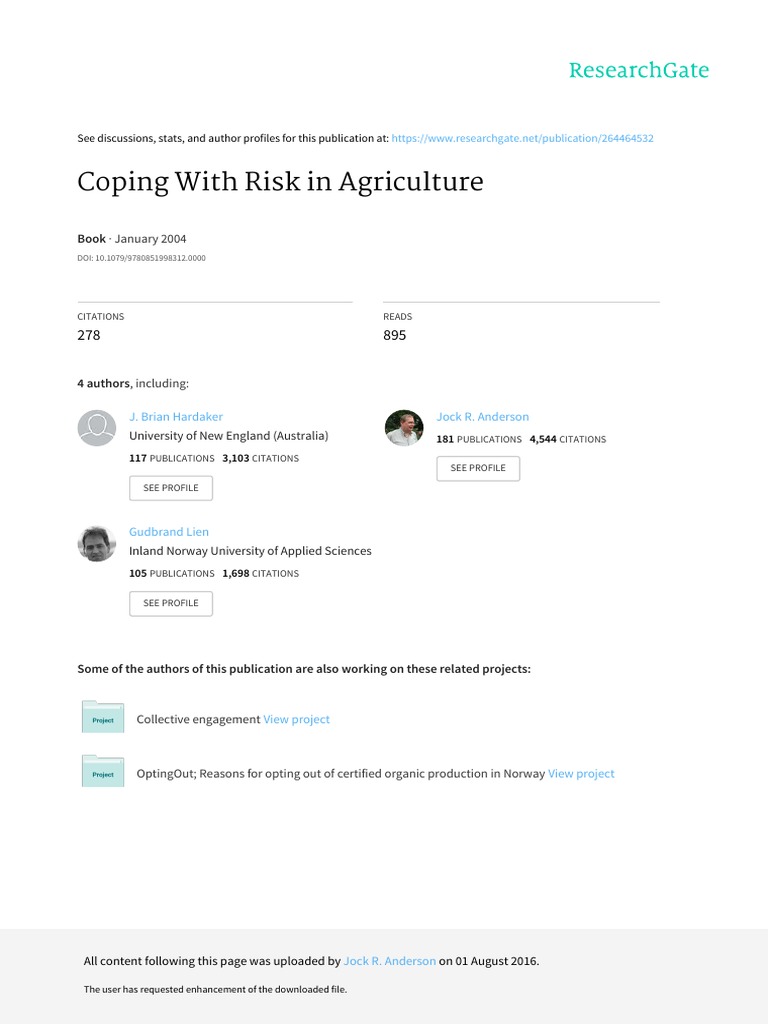
Task: Click the ResearchGate logo
Action: [x=638, y=70]
